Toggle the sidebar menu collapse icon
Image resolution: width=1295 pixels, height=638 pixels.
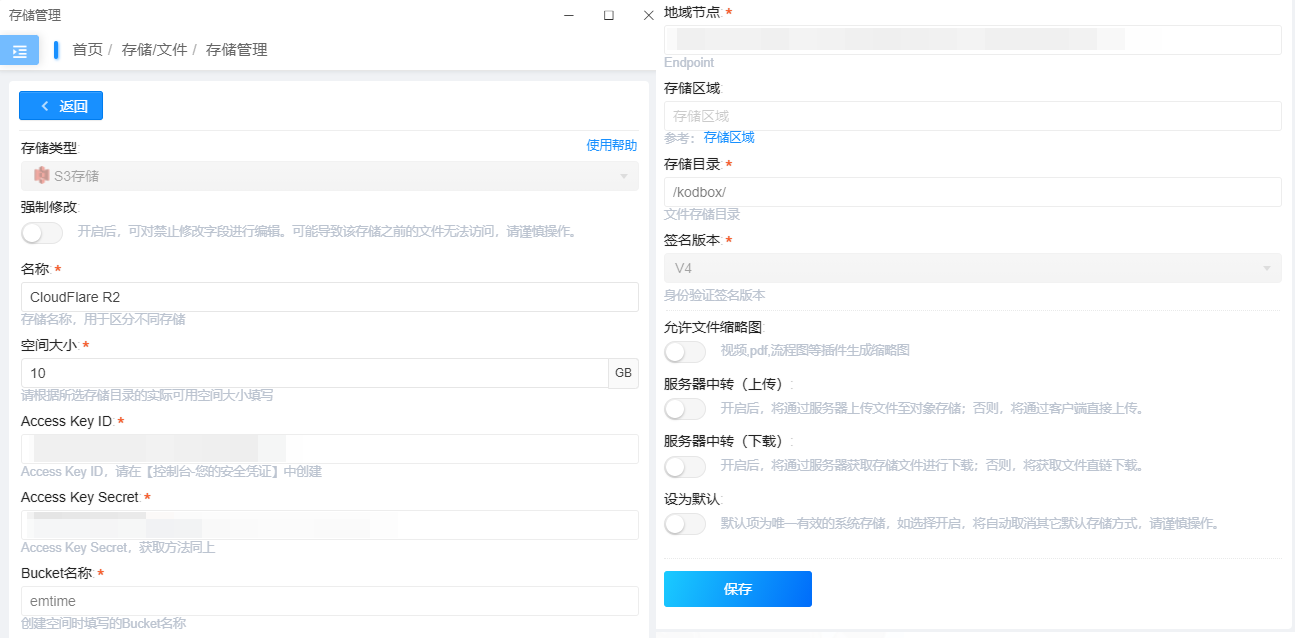point(20,50)
